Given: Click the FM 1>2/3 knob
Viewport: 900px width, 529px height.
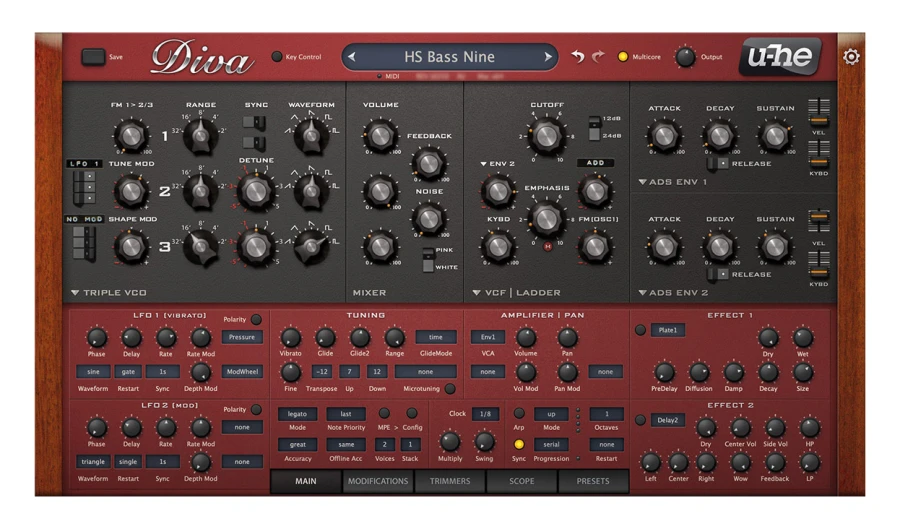Looking at the screenshot, I should coord(131,136).
